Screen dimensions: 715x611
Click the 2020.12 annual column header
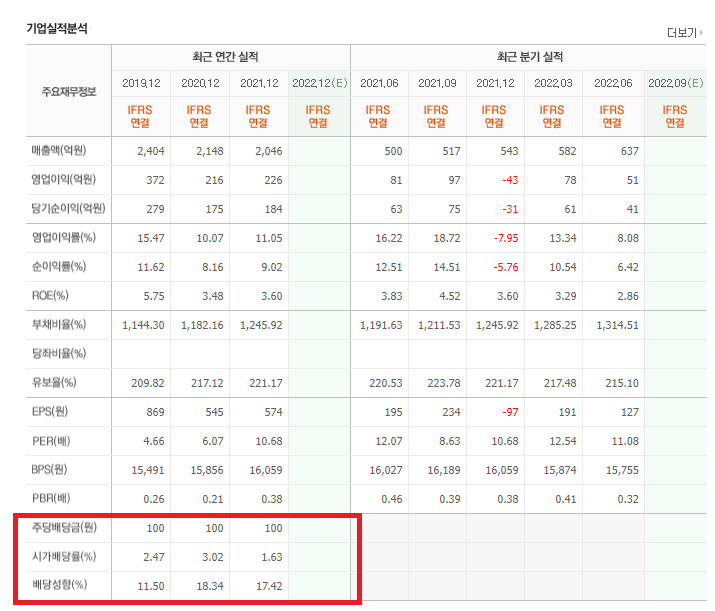[200, 83]
